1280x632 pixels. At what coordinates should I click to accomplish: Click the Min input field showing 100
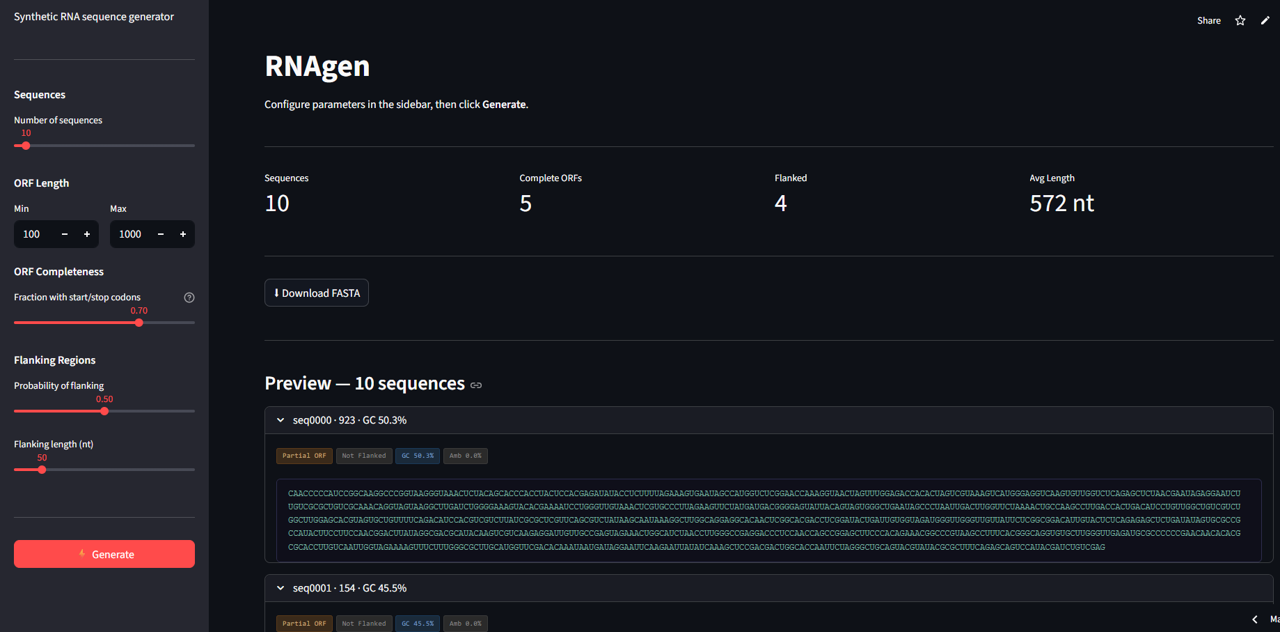(34, 234)
